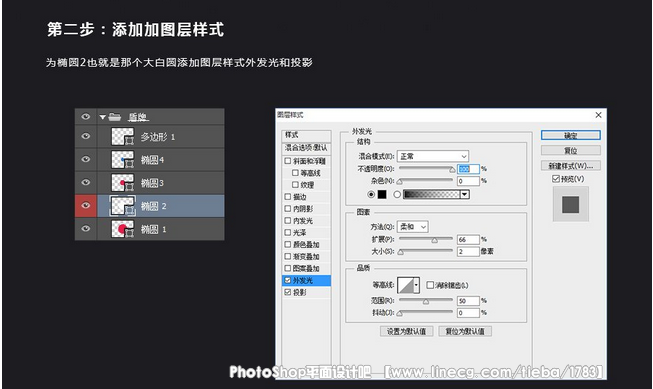
Task: Click the 确定 OK button
Action: (x=571, y=135)
